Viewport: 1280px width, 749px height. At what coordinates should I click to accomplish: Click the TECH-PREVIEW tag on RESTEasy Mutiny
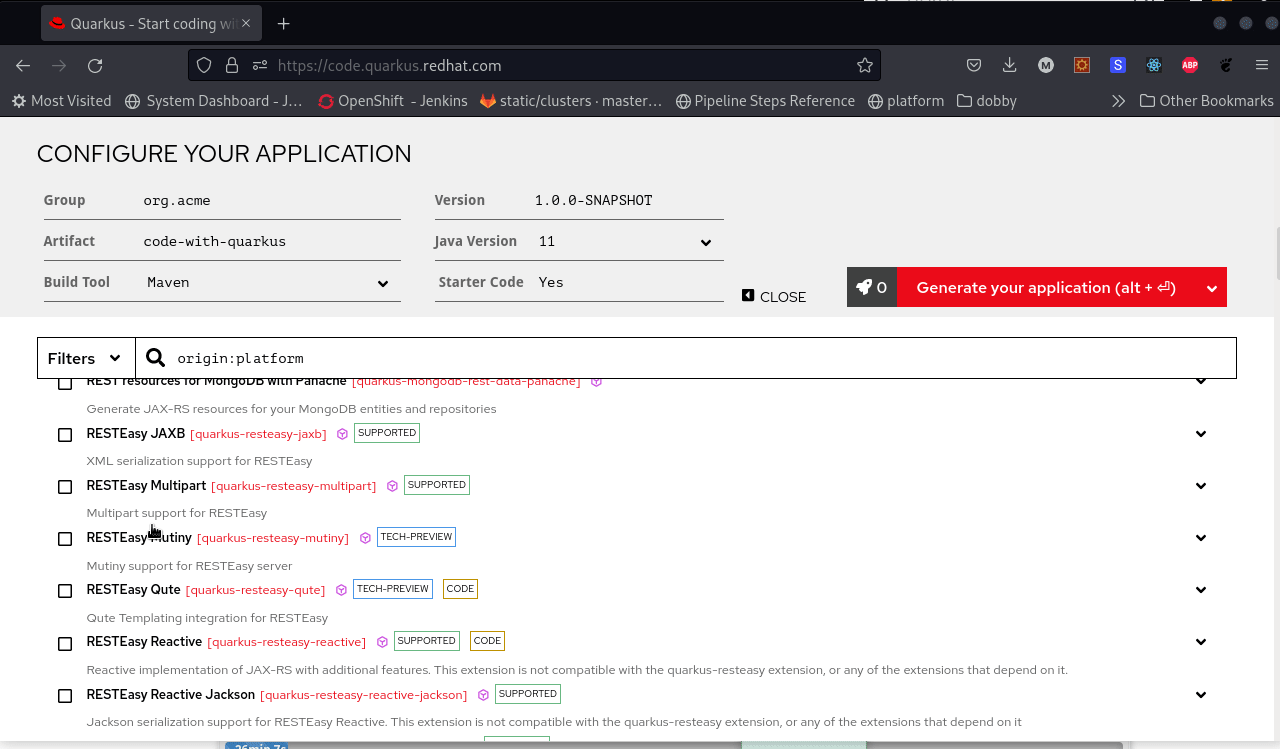tap(416, 537)
